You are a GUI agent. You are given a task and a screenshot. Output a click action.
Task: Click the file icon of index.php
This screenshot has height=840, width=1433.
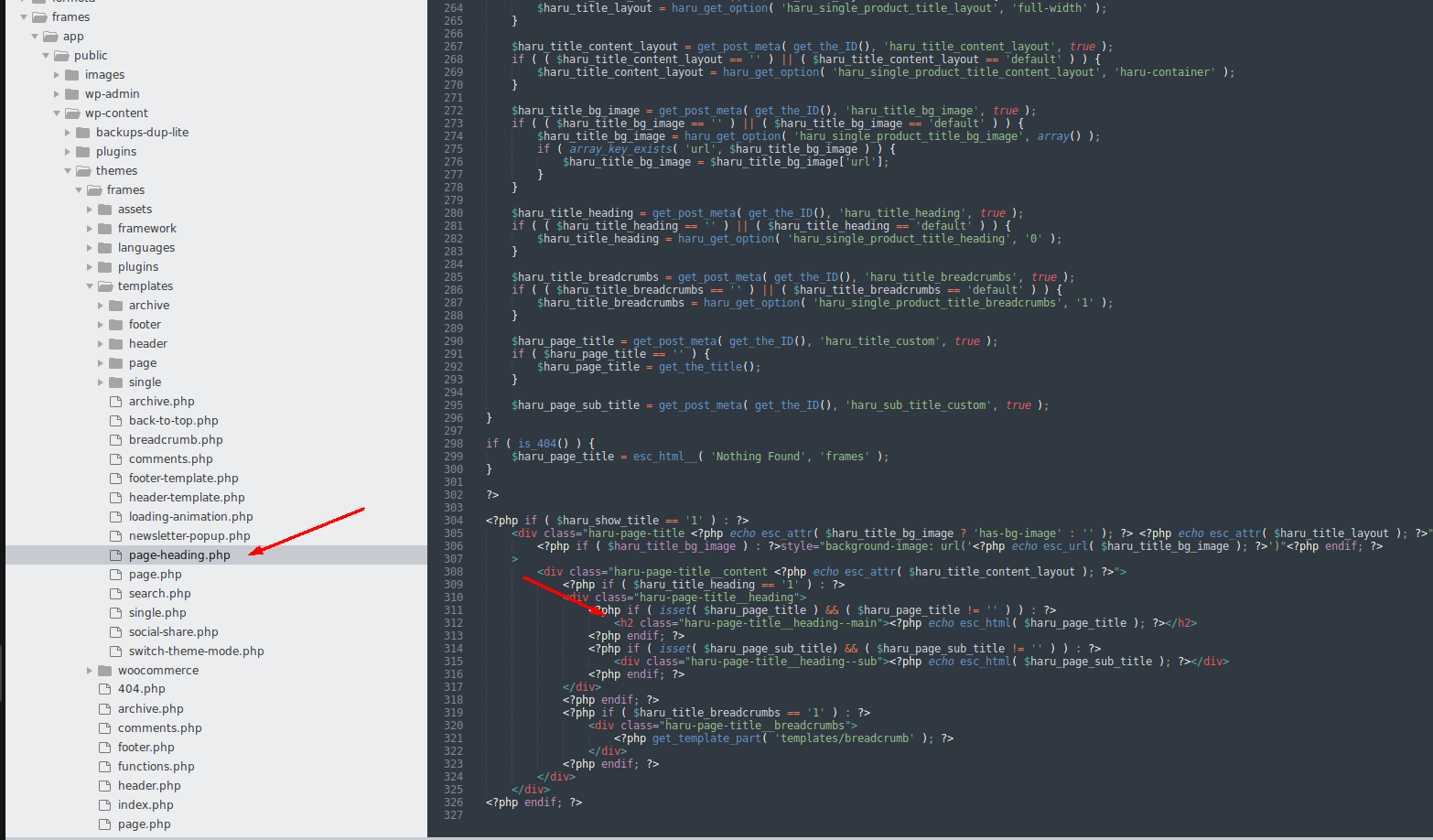tap(105, 805)
